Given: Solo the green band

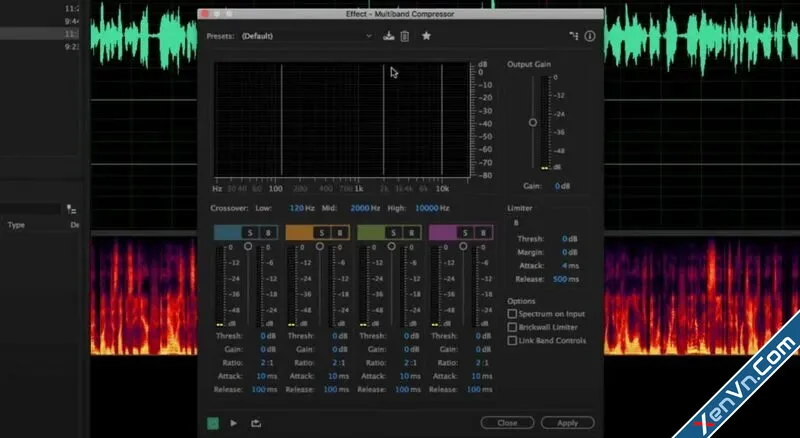Looking at the screenshot, I should click(x=393, y=233).
